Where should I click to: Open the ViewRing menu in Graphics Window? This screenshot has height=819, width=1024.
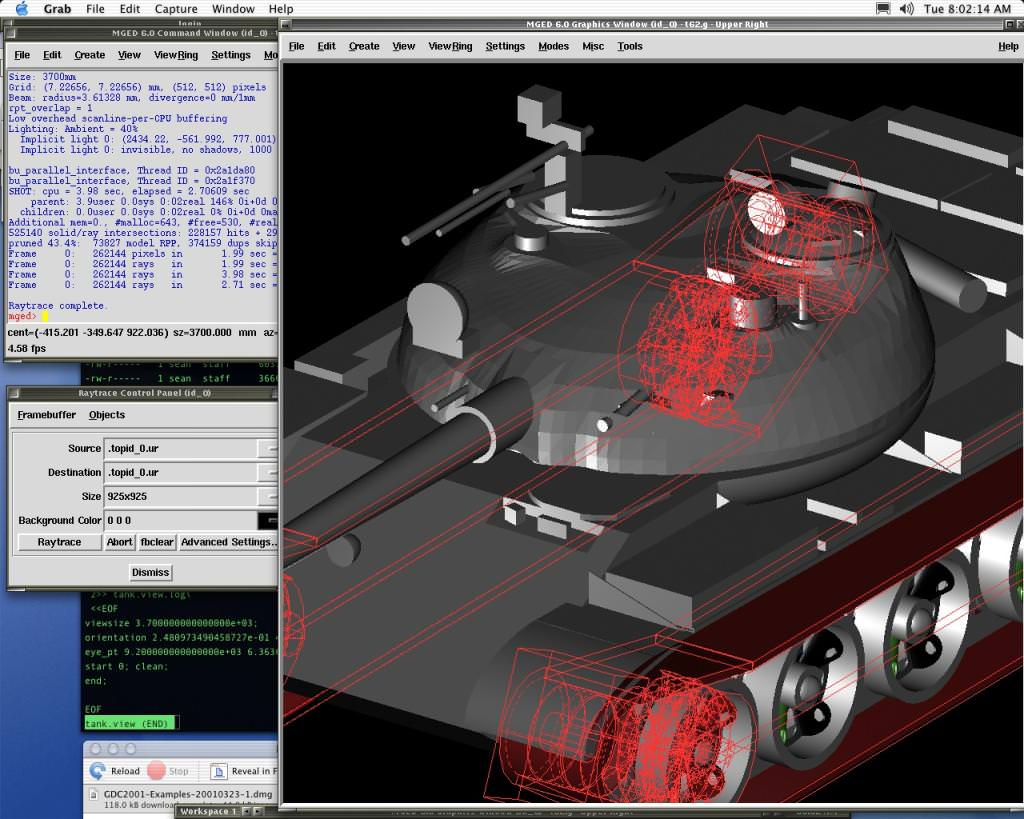450,46
